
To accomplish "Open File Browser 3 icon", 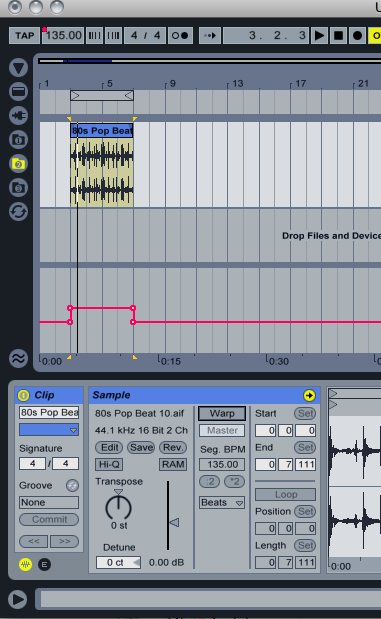I will pyautogui.click(x=19, y=188).
